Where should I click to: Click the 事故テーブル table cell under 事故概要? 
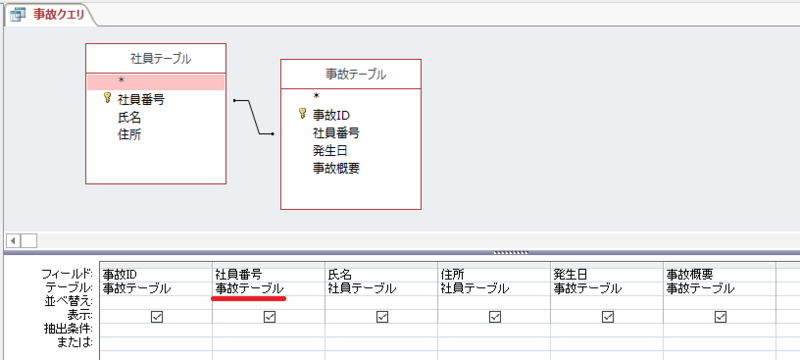pos(720,289)
